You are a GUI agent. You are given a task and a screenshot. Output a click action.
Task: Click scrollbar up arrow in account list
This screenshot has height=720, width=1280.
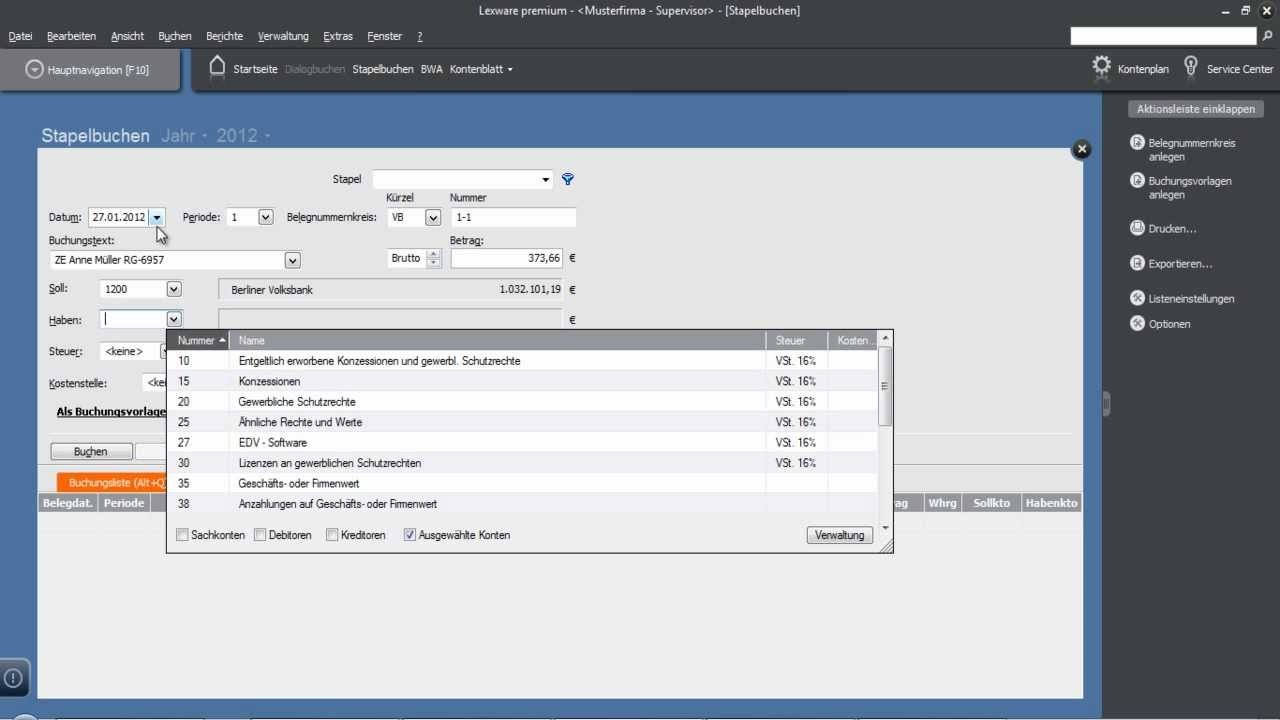[885, 339]
